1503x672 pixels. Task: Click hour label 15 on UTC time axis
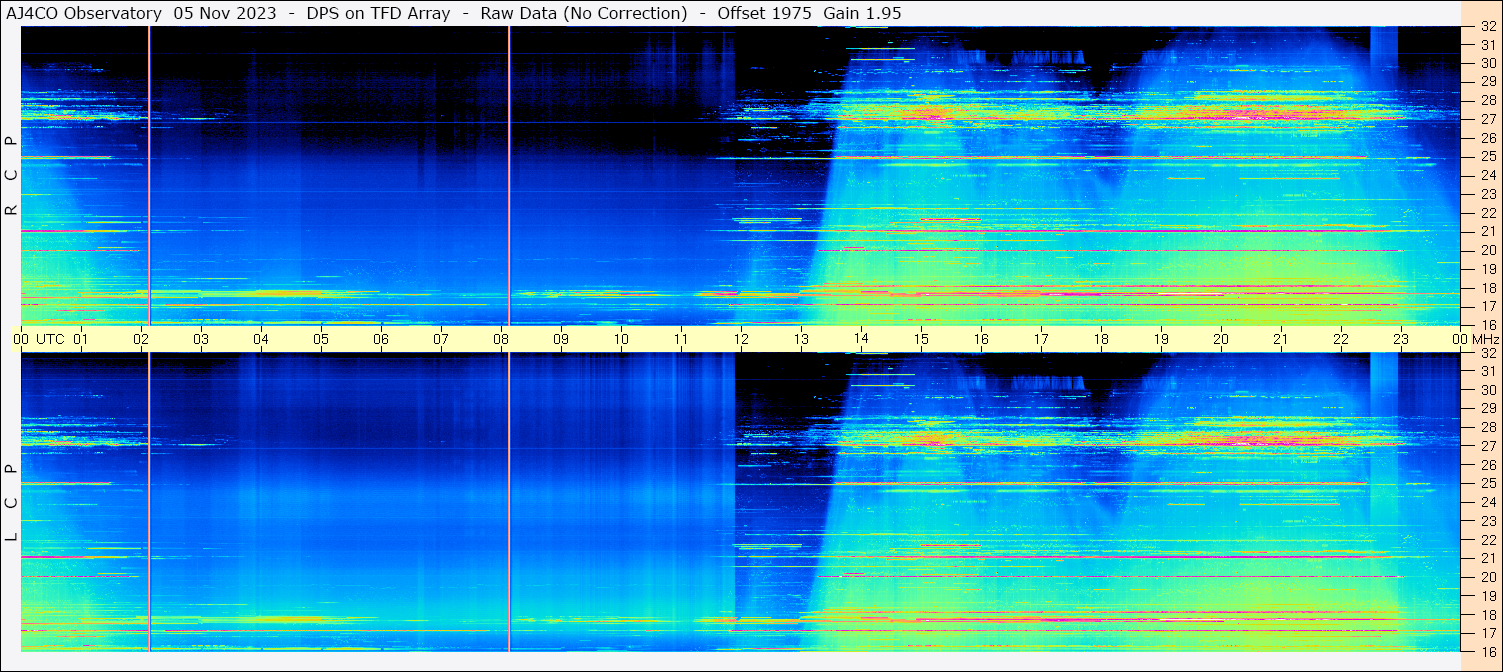(x=921, y=339)
